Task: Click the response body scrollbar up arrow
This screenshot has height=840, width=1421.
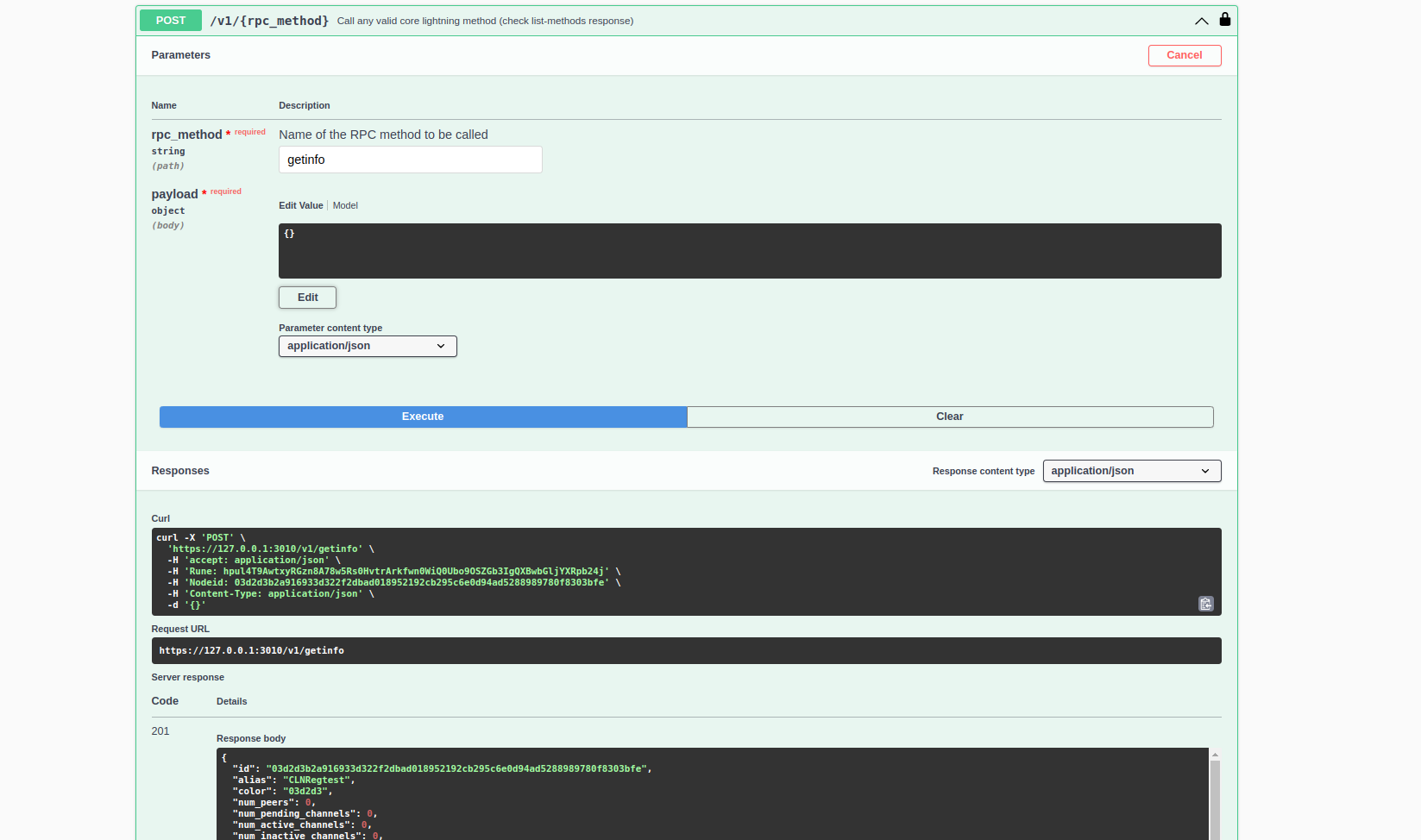Action: (x=1215, y=755)
